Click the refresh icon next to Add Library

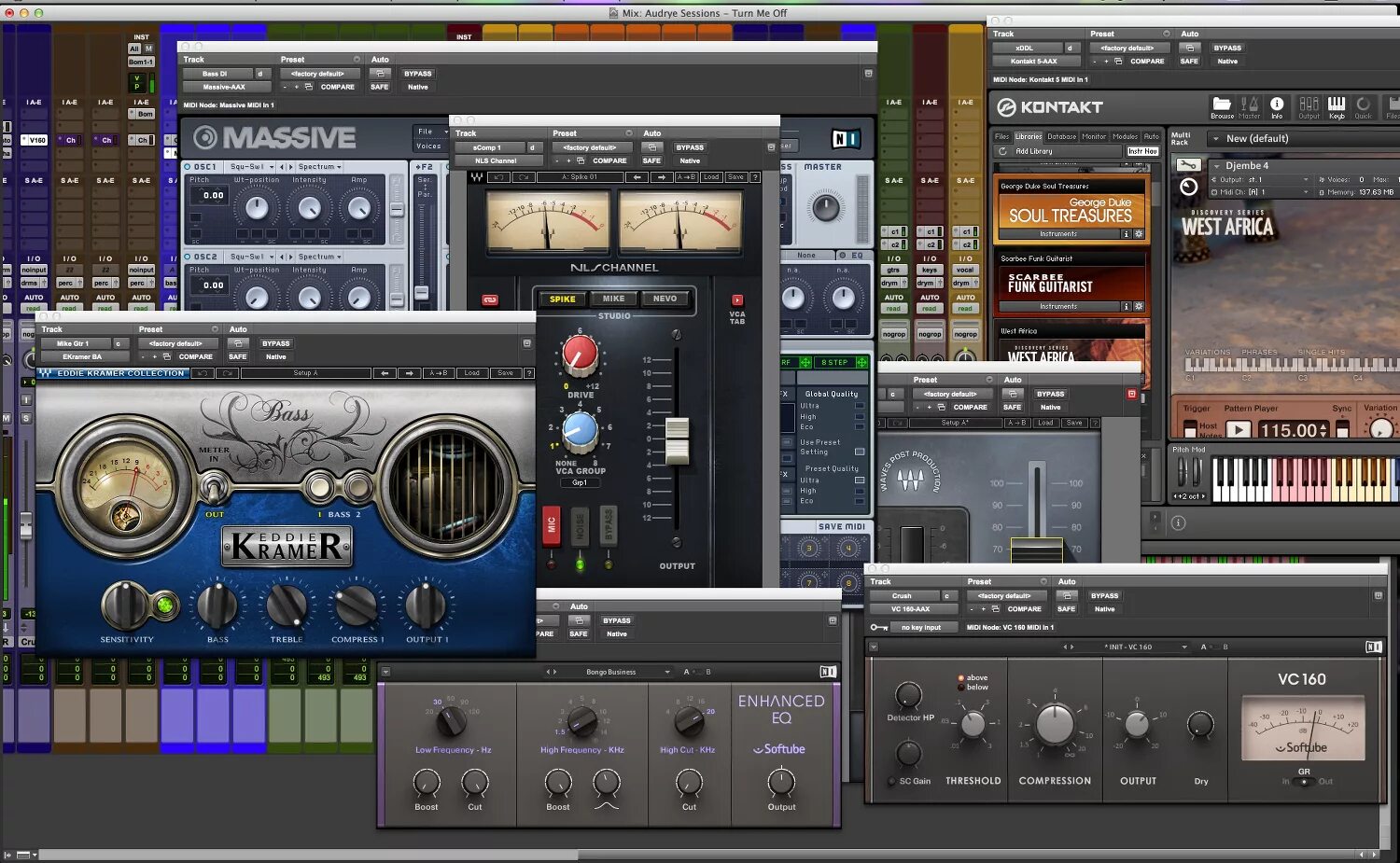click(1002, 151)
